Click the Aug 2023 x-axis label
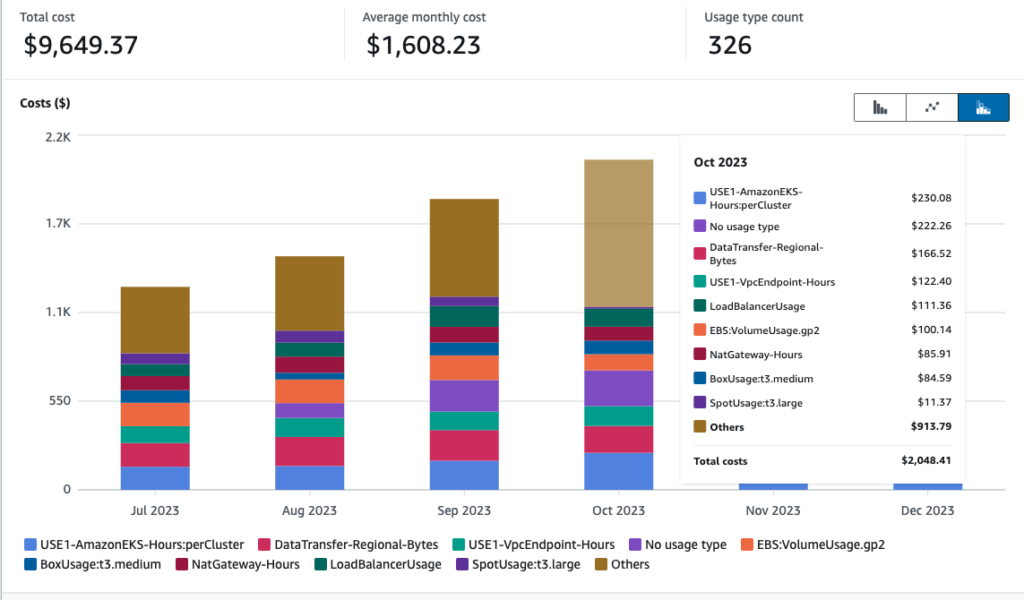The image size is (1024, 600). [309, 511]
